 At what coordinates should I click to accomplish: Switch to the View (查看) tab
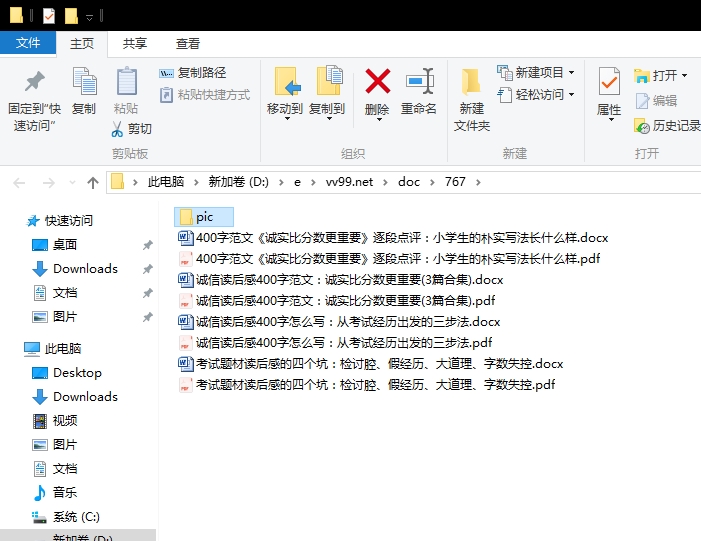click(x=188, y=44)
